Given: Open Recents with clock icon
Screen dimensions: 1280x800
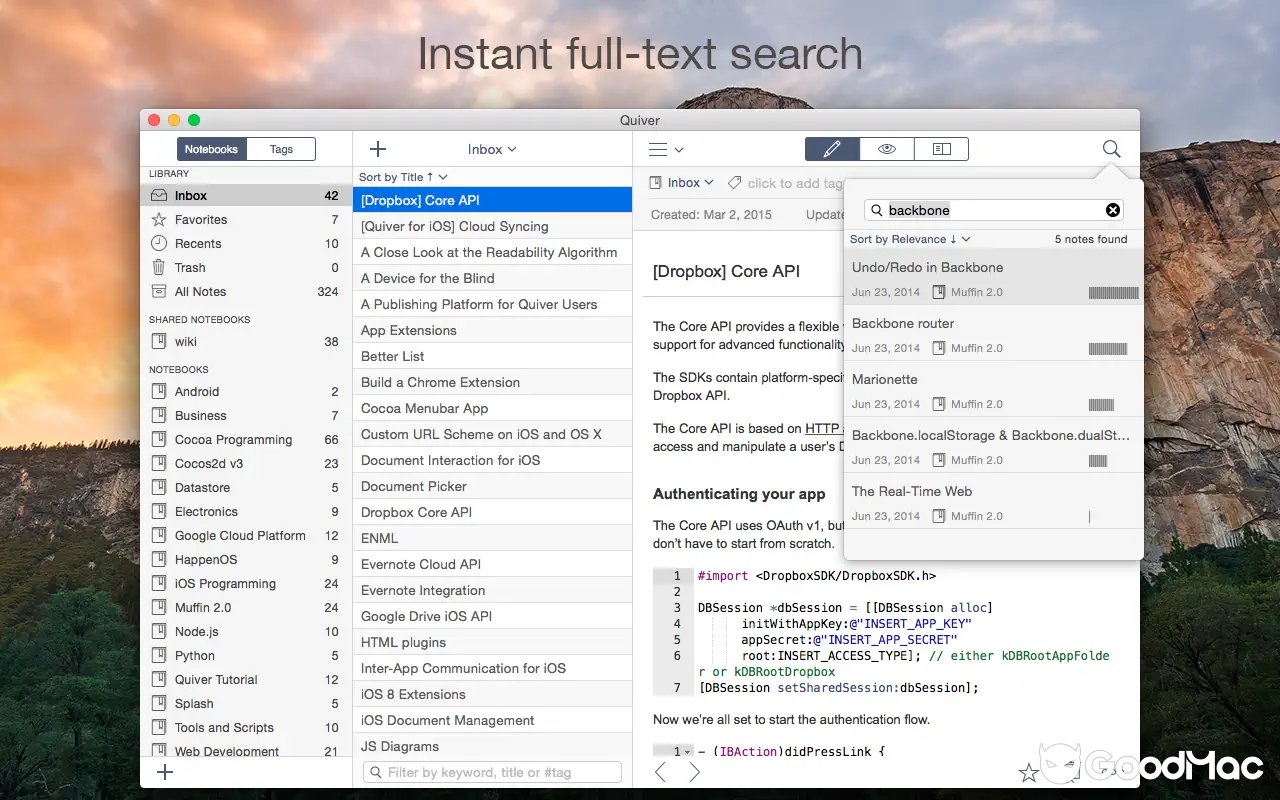Looking at the screenshot, I should tap(246, 244).
